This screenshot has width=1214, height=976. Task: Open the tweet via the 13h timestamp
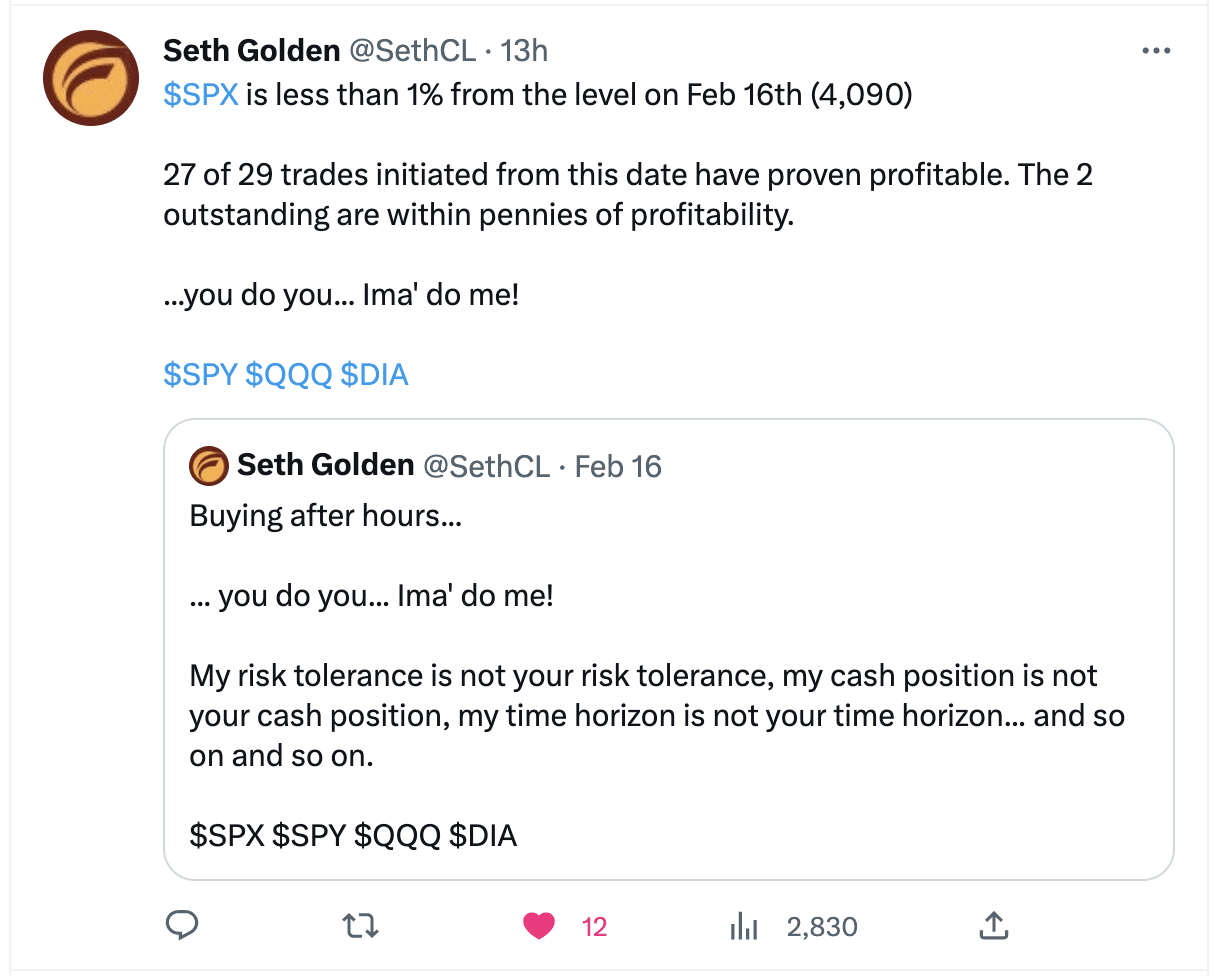click(x=524, y=50)
